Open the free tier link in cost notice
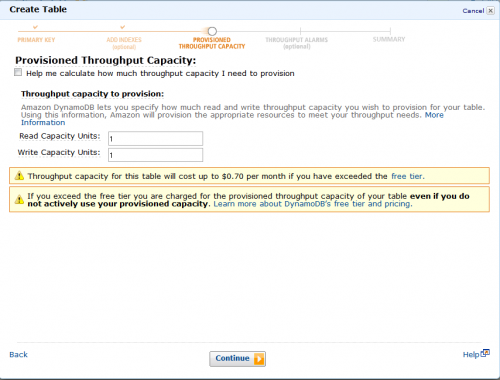Screen dimensions: 500x380 pyautogui.click(x=408, y=176)
